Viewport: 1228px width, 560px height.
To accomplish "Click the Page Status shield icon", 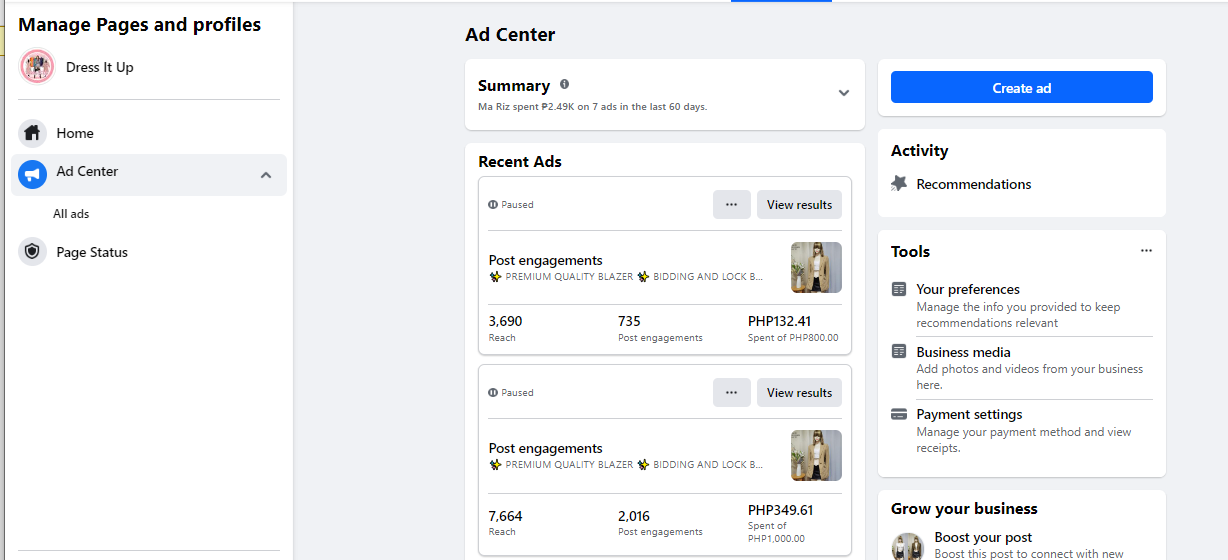I will [33, 252].
